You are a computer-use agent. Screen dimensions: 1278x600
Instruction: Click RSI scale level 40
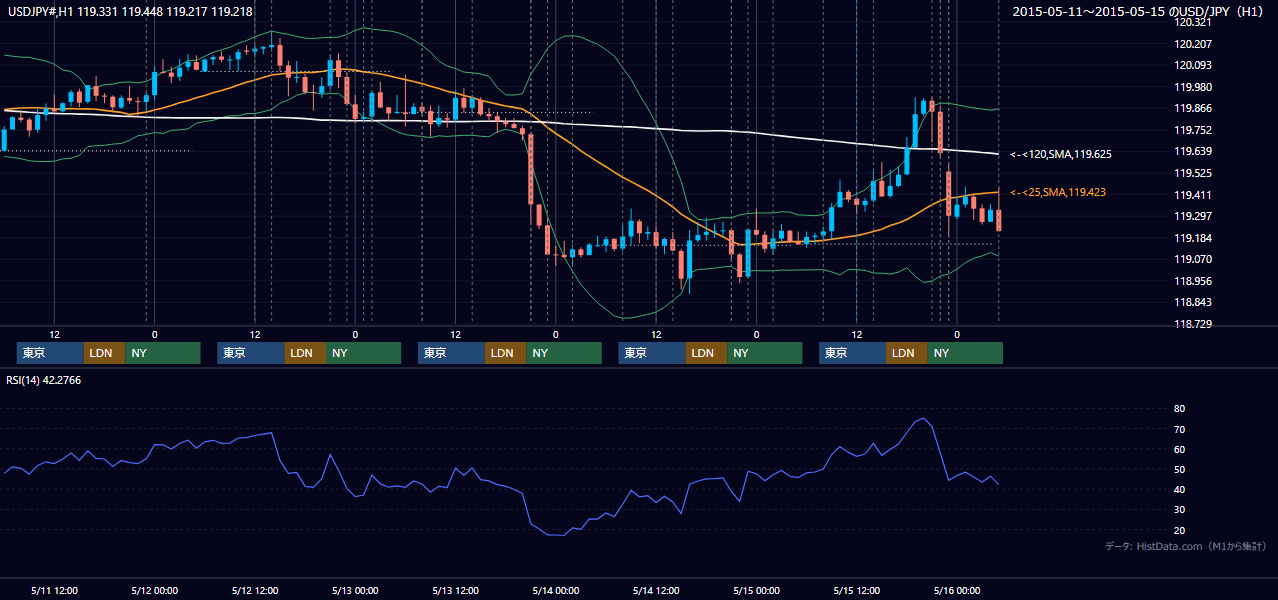[1180, 489]
